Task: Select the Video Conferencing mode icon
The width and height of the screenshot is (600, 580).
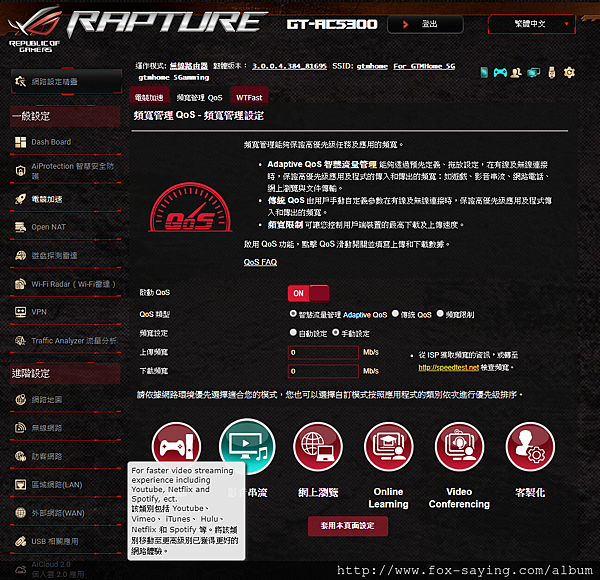Action: (459, 446)
